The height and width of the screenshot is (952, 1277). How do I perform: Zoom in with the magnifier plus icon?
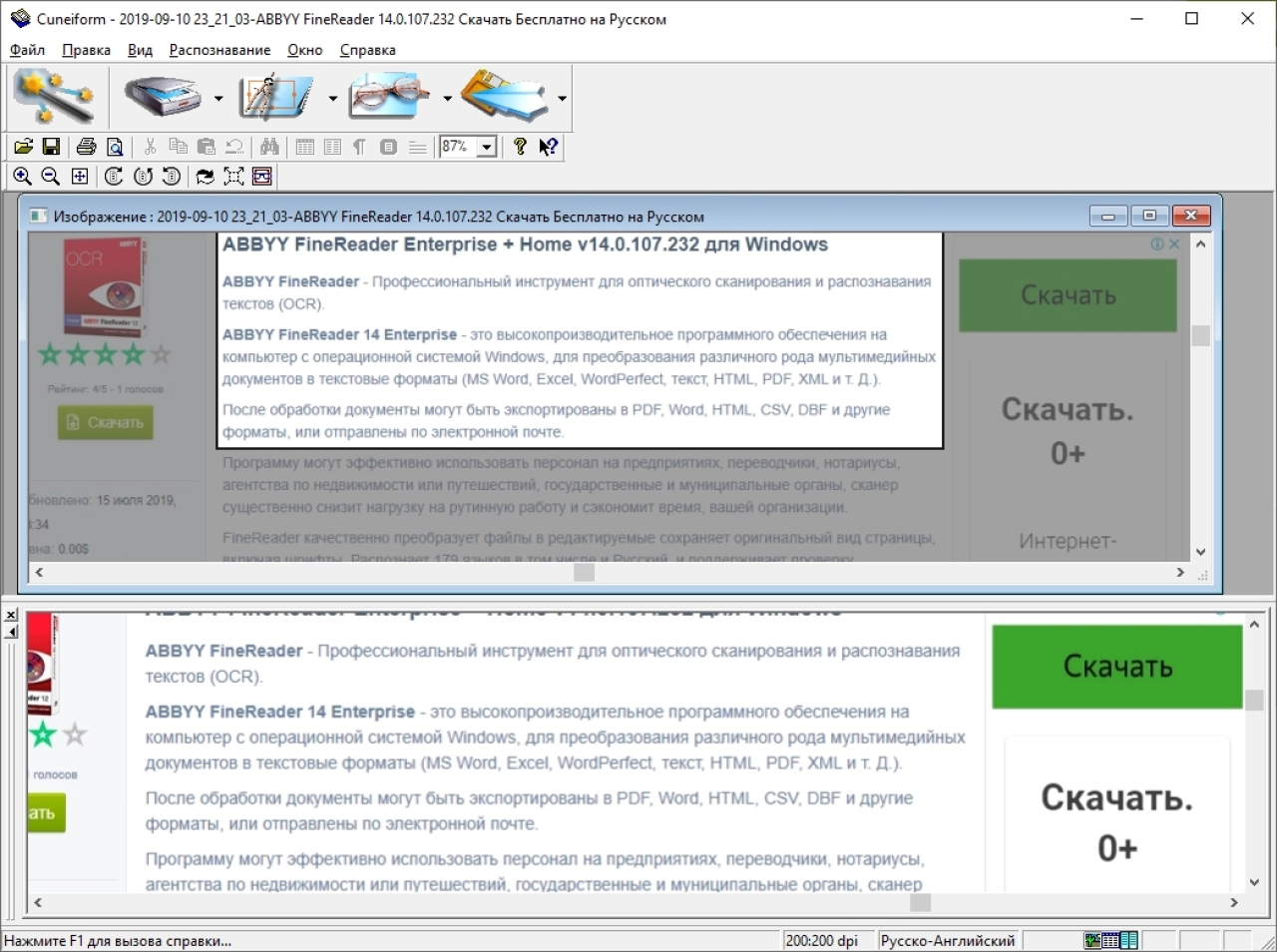pos(22,177)
